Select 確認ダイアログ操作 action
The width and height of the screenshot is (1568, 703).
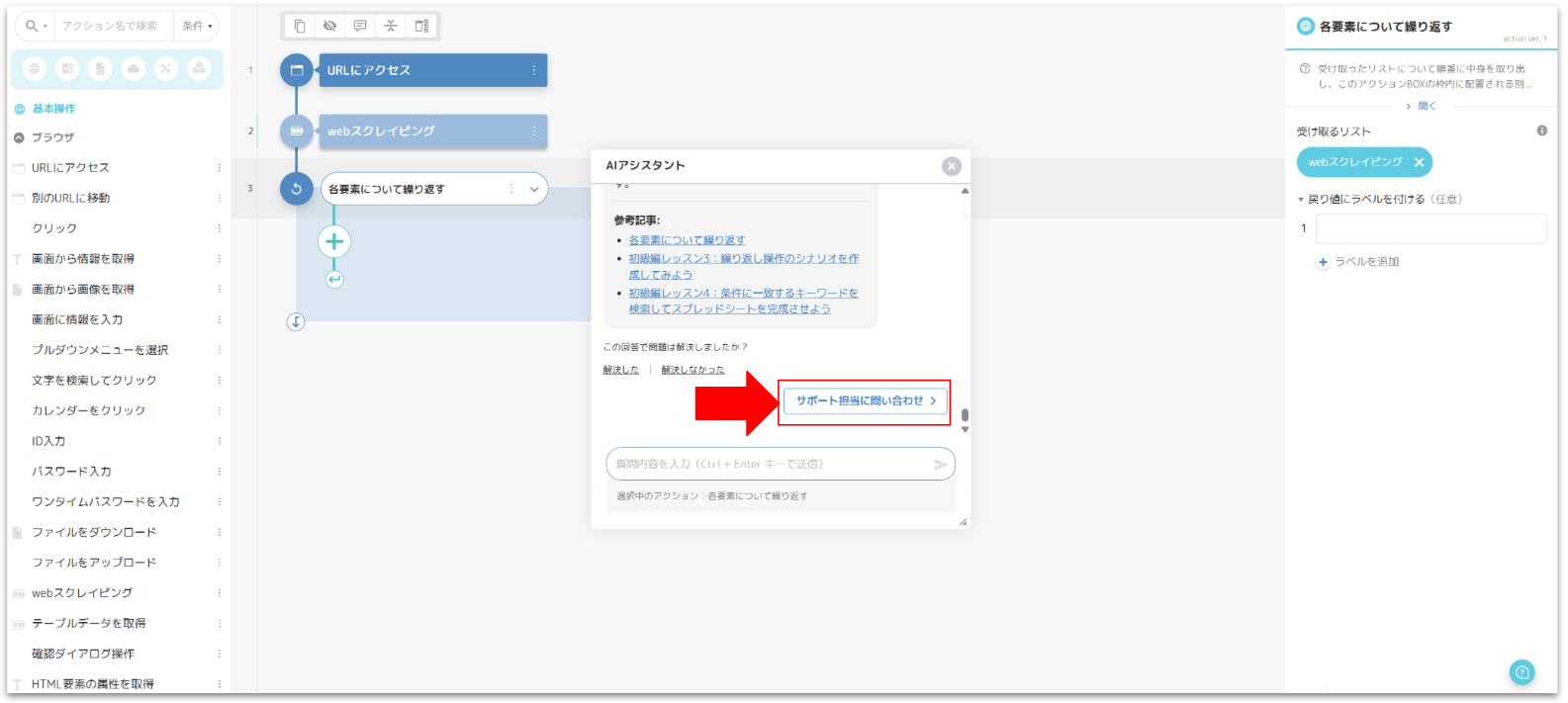[x=83, y=654]
